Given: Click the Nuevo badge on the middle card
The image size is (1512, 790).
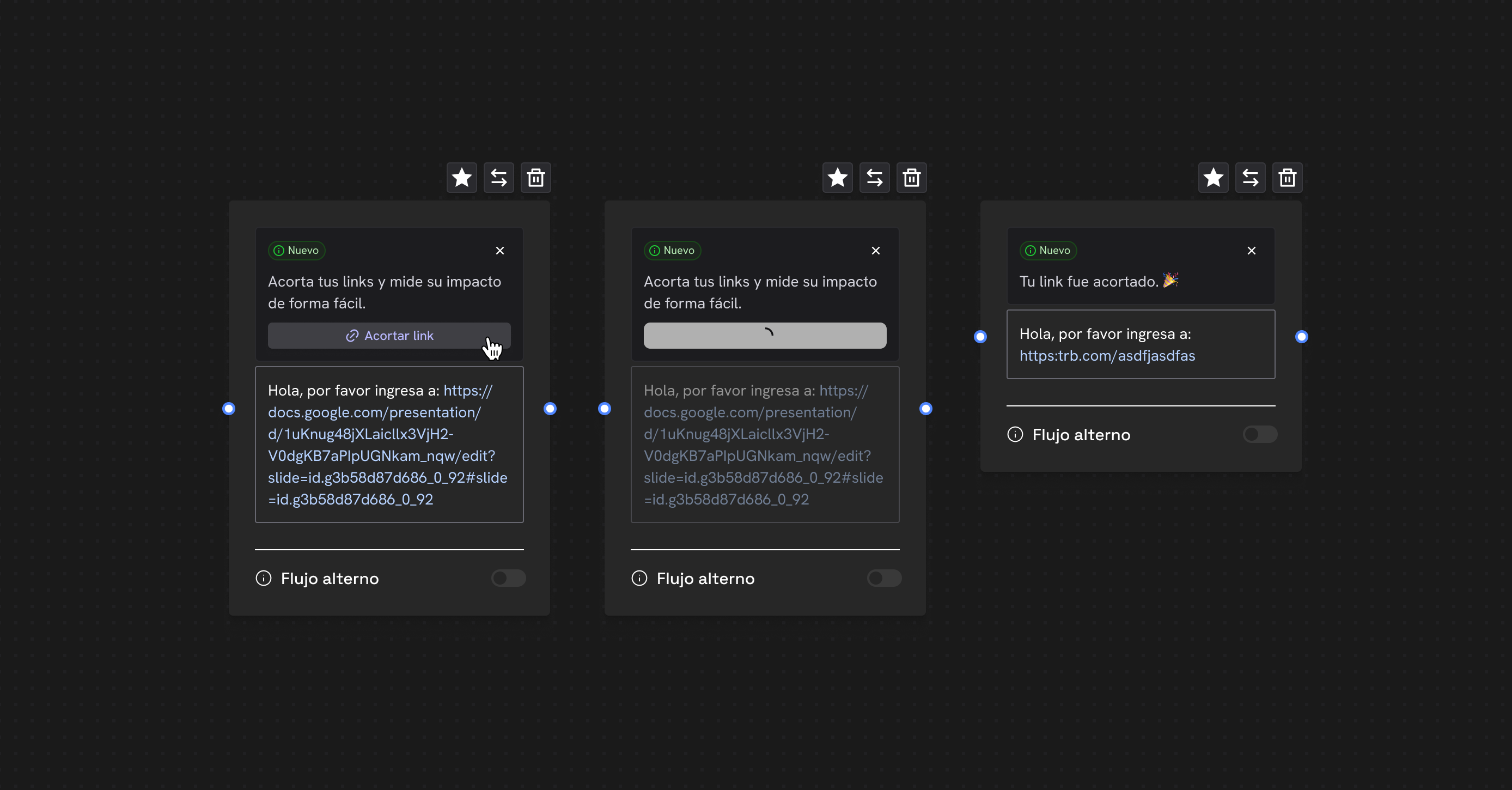Looking at the screenshot, I should [672, 250].
